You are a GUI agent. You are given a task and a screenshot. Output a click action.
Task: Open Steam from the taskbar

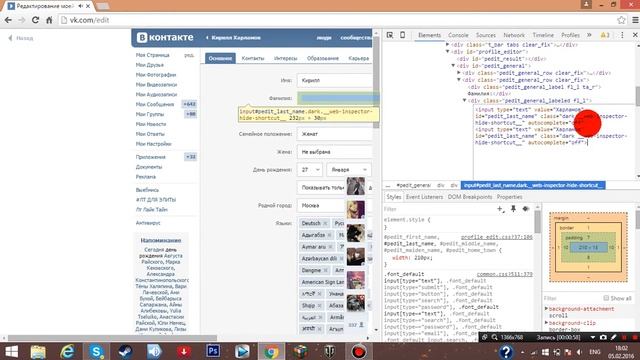click(125, 351)
